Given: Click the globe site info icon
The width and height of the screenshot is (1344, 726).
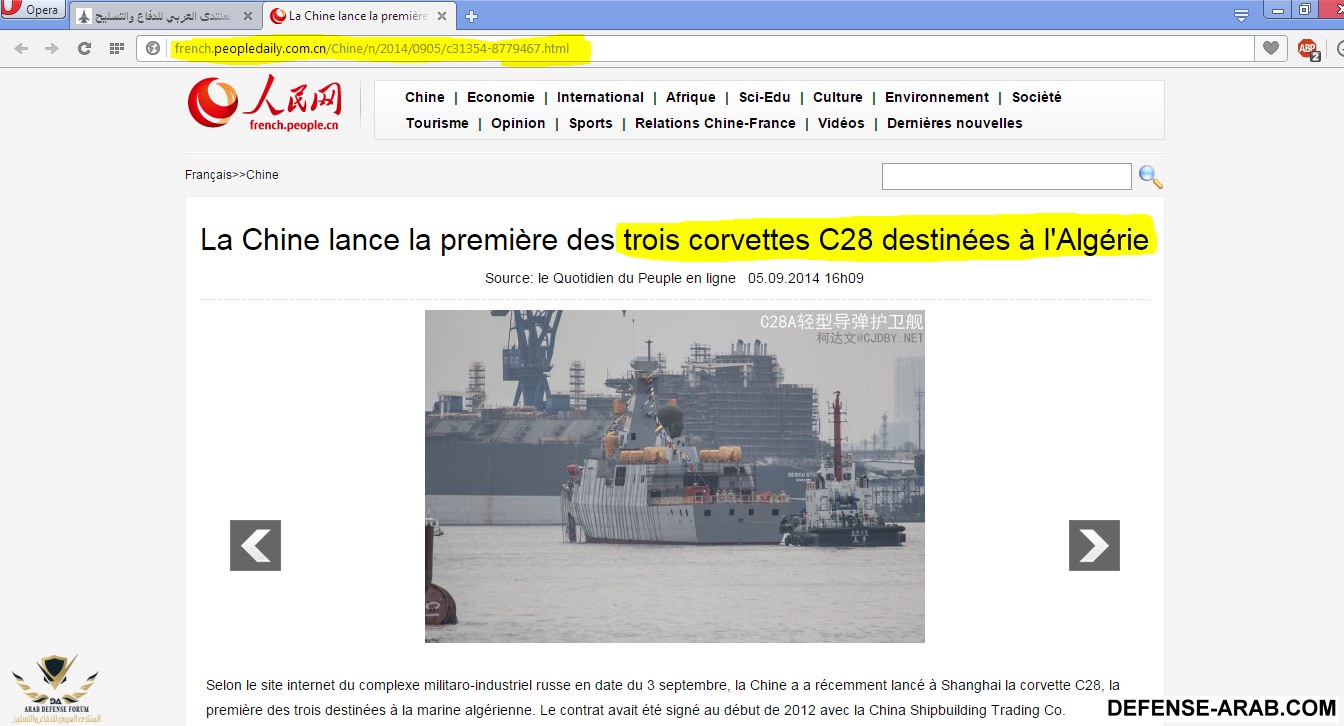Looking at the screenshot, I should coord(153,48).
